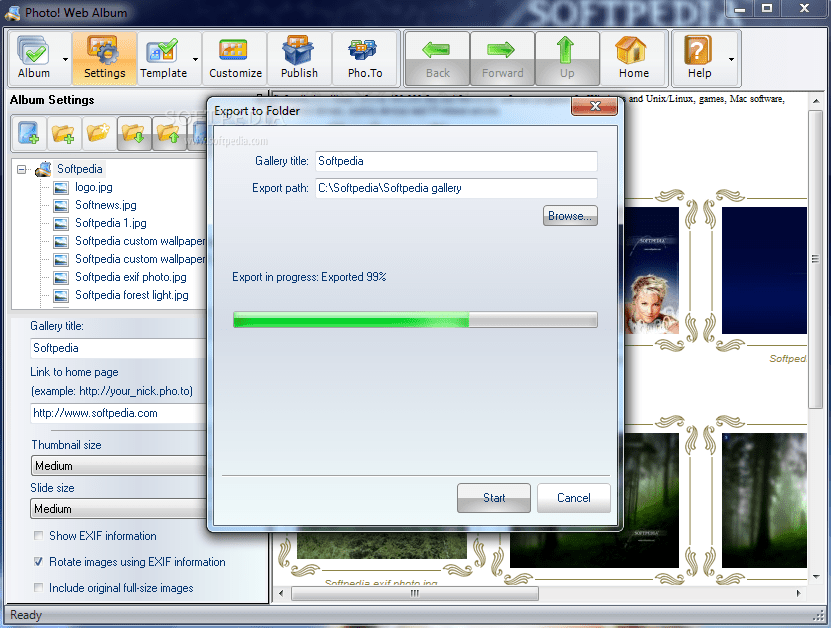Image resolution: width=831 pixels, height=628 pixels.
Task: Open the Help button dropdown arrow
Action: pyautogui.click(x=731, y=59)
